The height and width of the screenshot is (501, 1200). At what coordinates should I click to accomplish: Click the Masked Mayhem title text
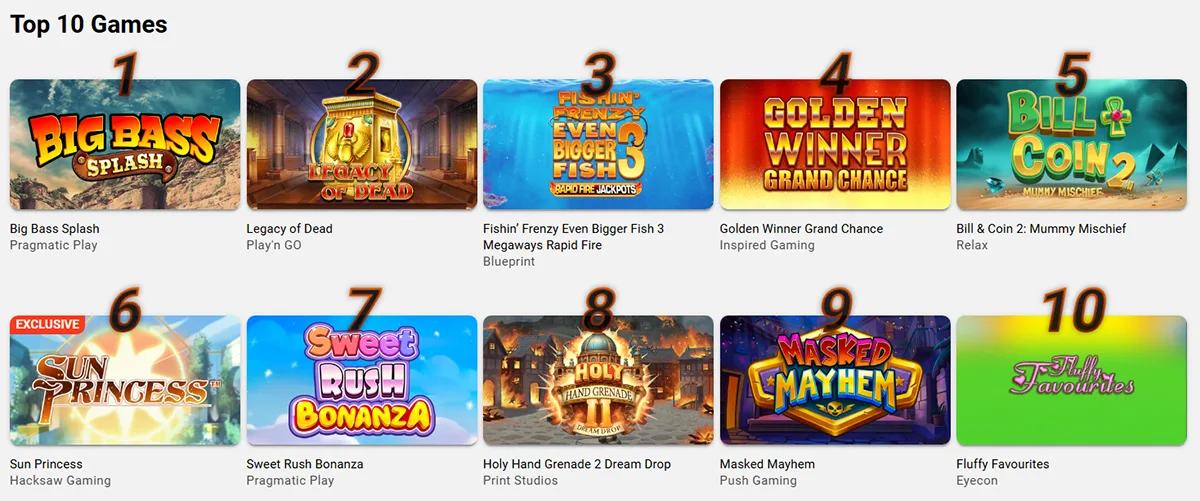coord(767,464)
